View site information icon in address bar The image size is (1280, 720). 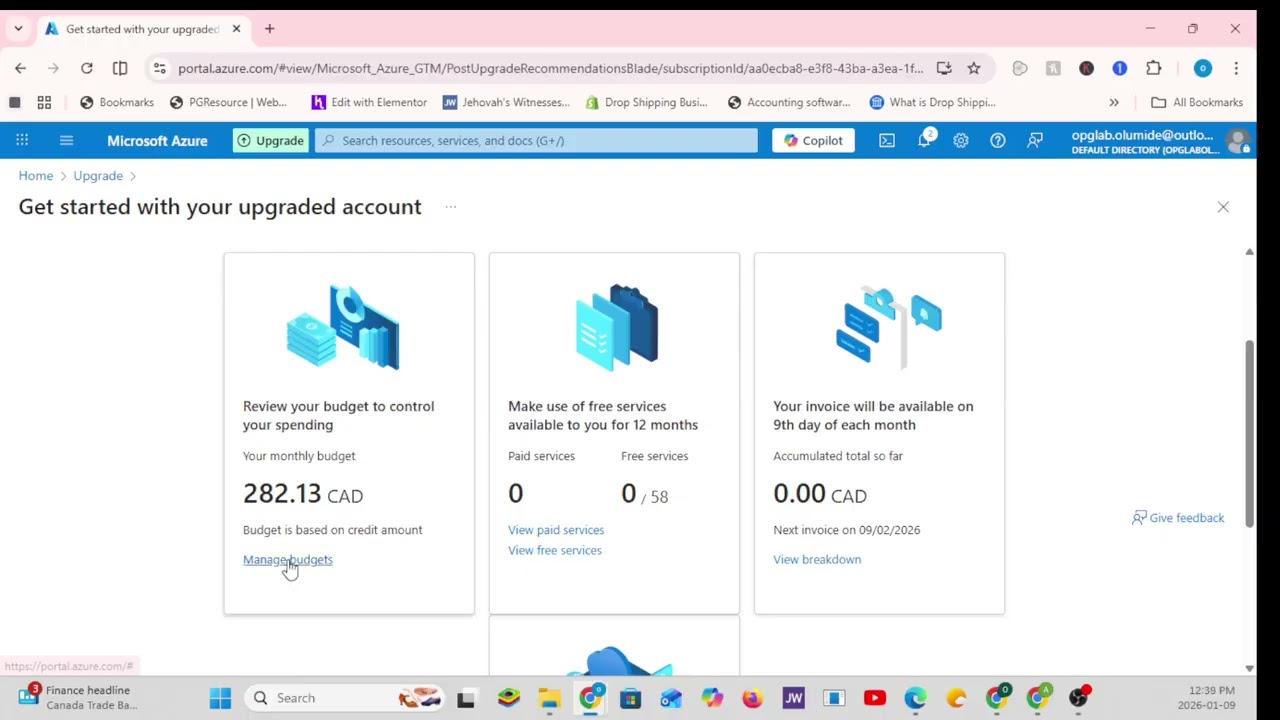click(x=159, y=68)
